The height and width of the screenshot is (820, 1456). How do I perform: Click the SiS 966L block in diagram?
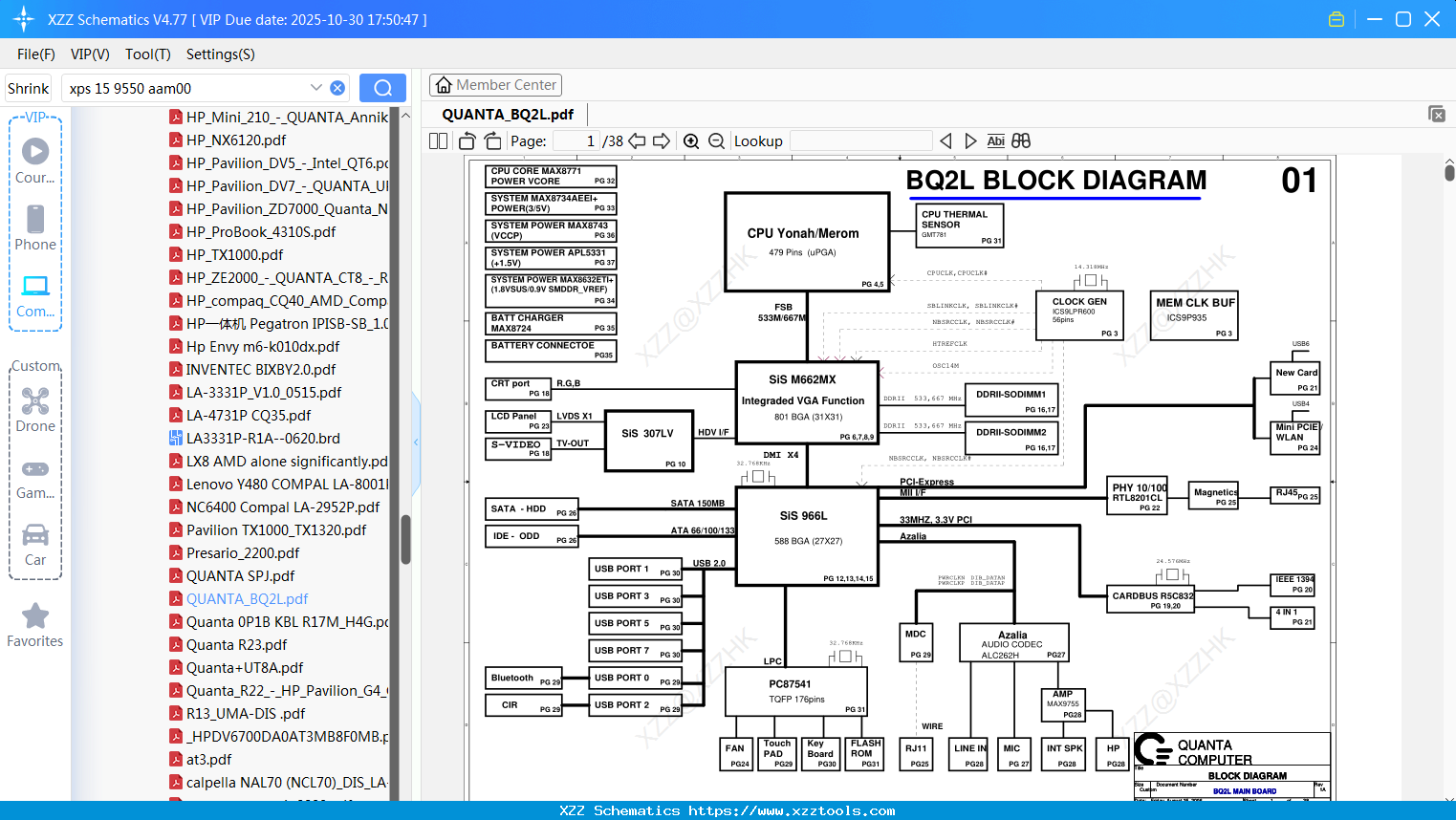(807, 536)
